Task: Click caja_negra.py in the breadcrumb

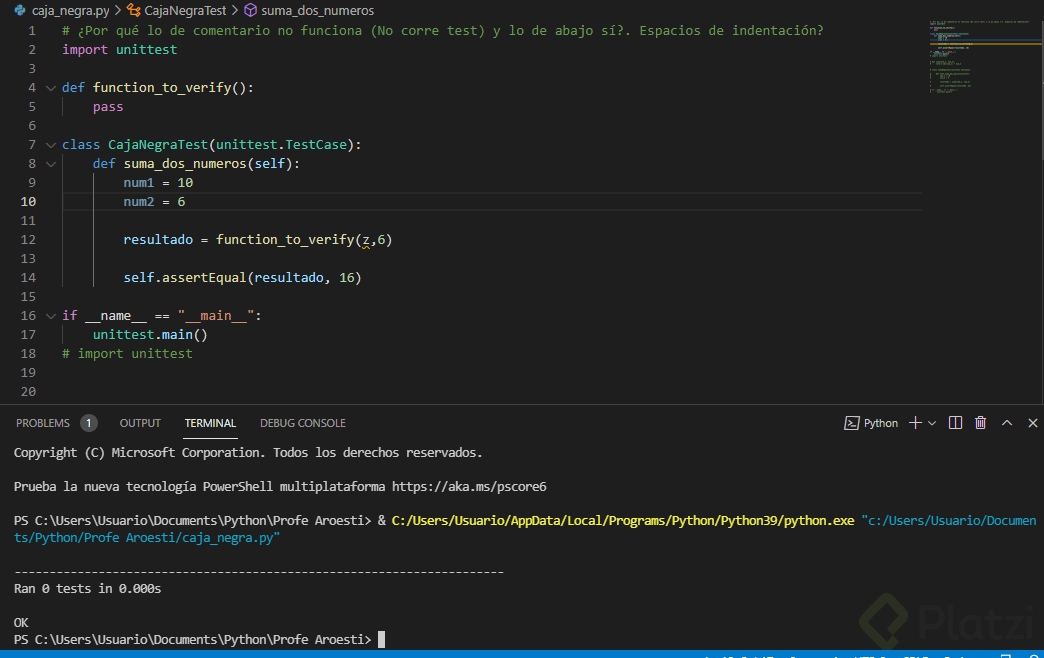Action: tap(71, 10)
